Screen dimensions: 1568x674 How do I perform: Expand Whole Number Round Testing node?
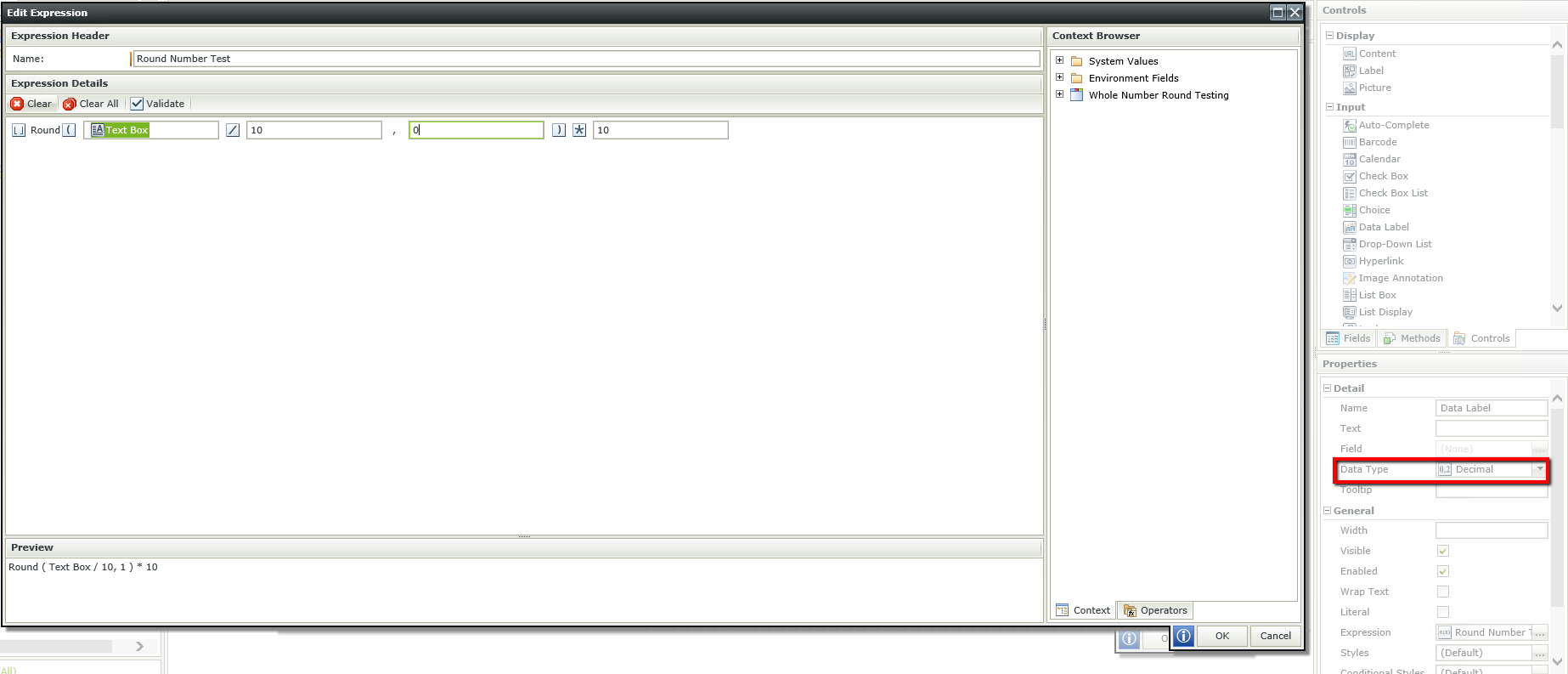(1059, 94)
